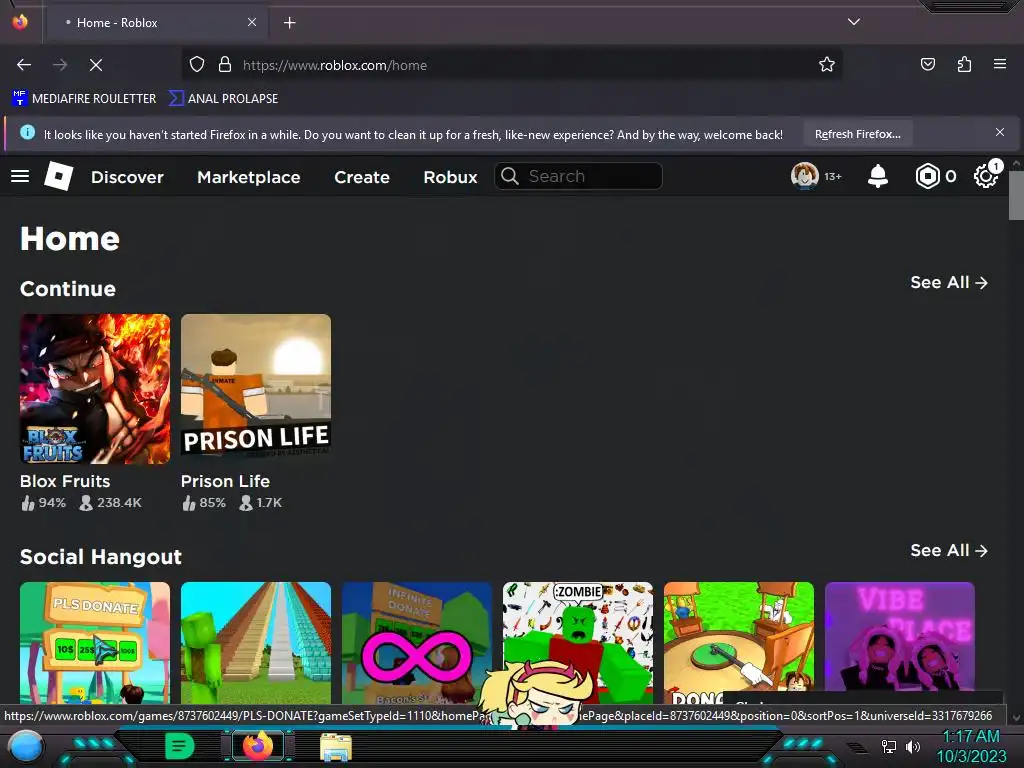Open a new tab with plus button

289,23
